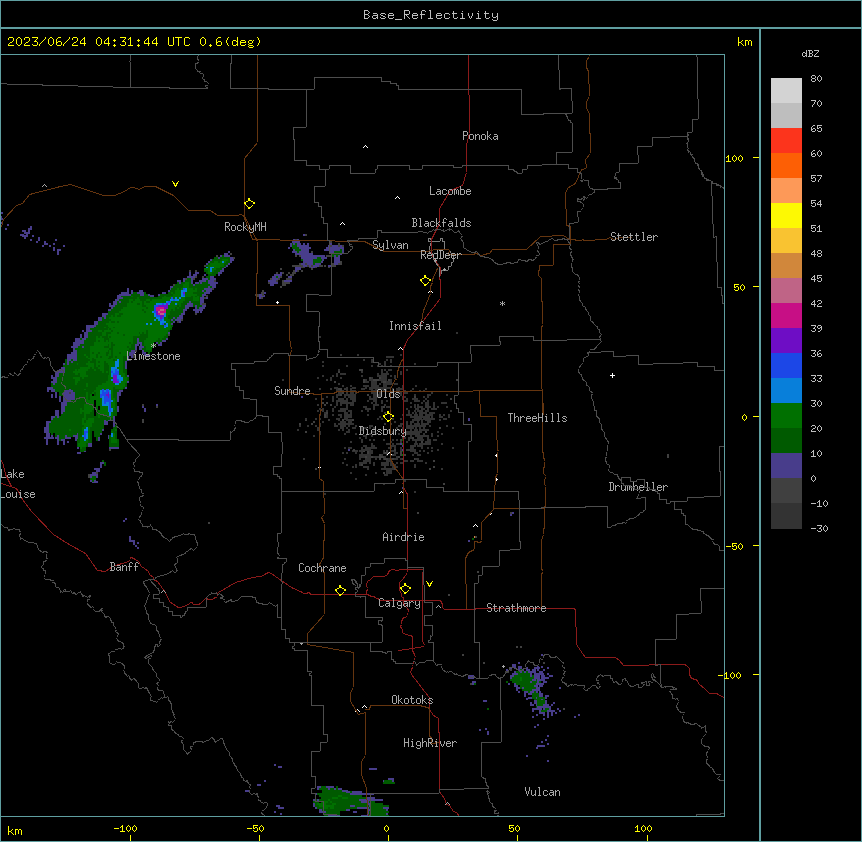Click the Lake Louise label
The image size is (862, 842).
pos(18,484)
